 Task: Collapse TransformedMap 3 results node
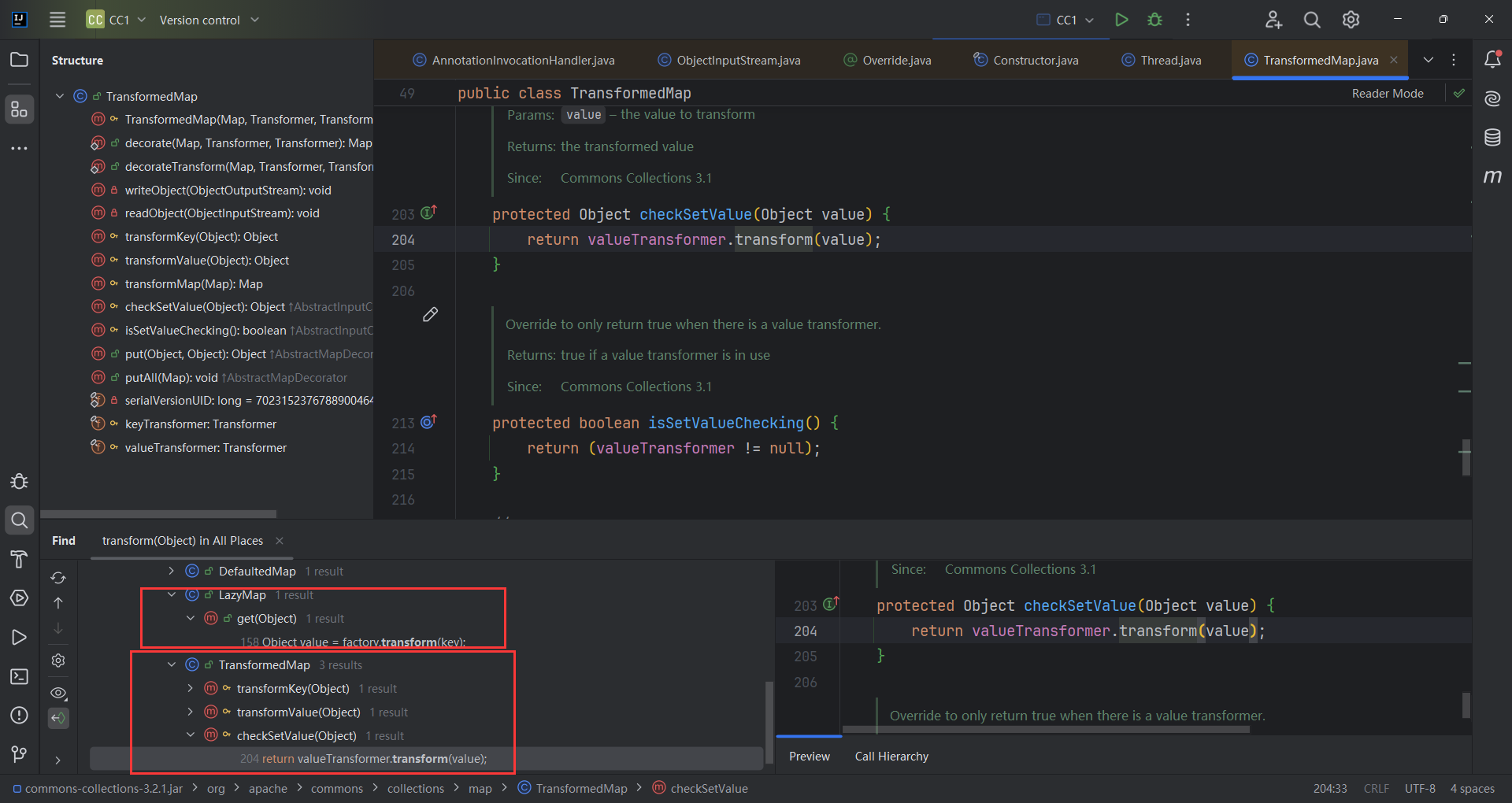click(x=172, y=664)
